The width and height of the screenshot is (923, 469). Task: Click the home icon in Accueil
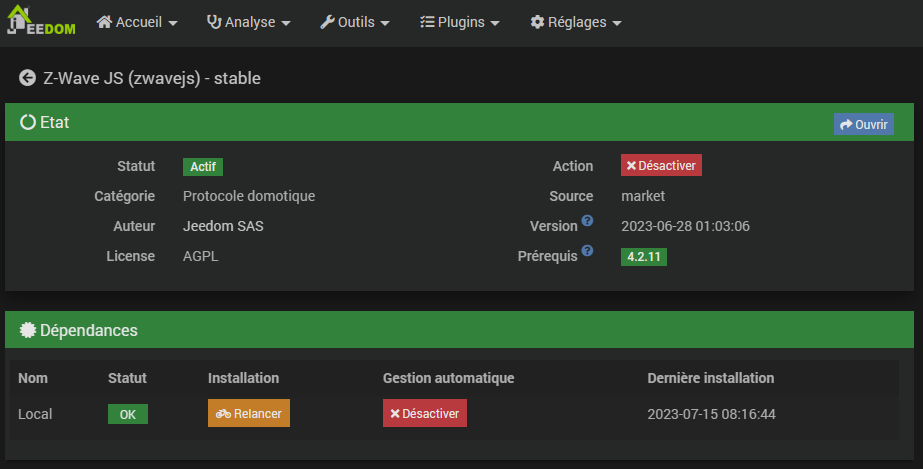[104, 22]
